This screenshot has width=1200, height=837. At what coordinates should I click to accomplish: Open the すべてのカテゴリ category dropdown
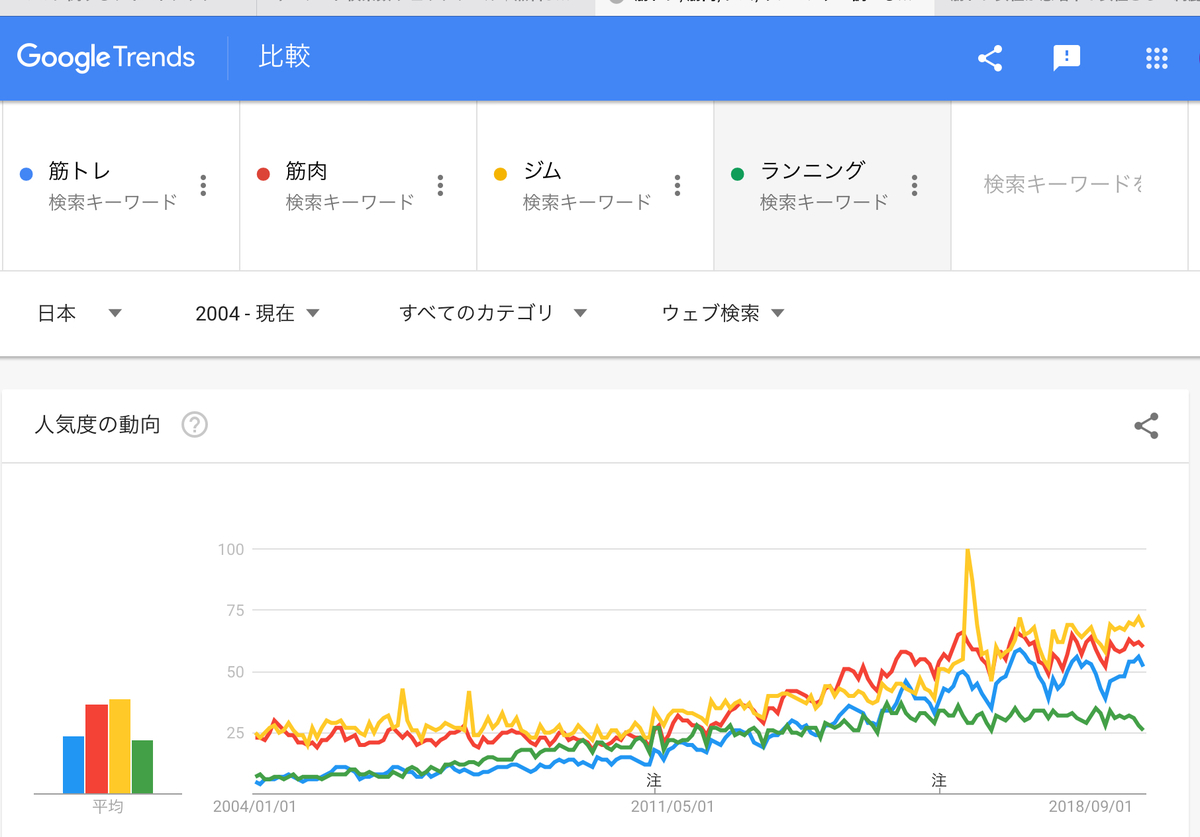492,313
